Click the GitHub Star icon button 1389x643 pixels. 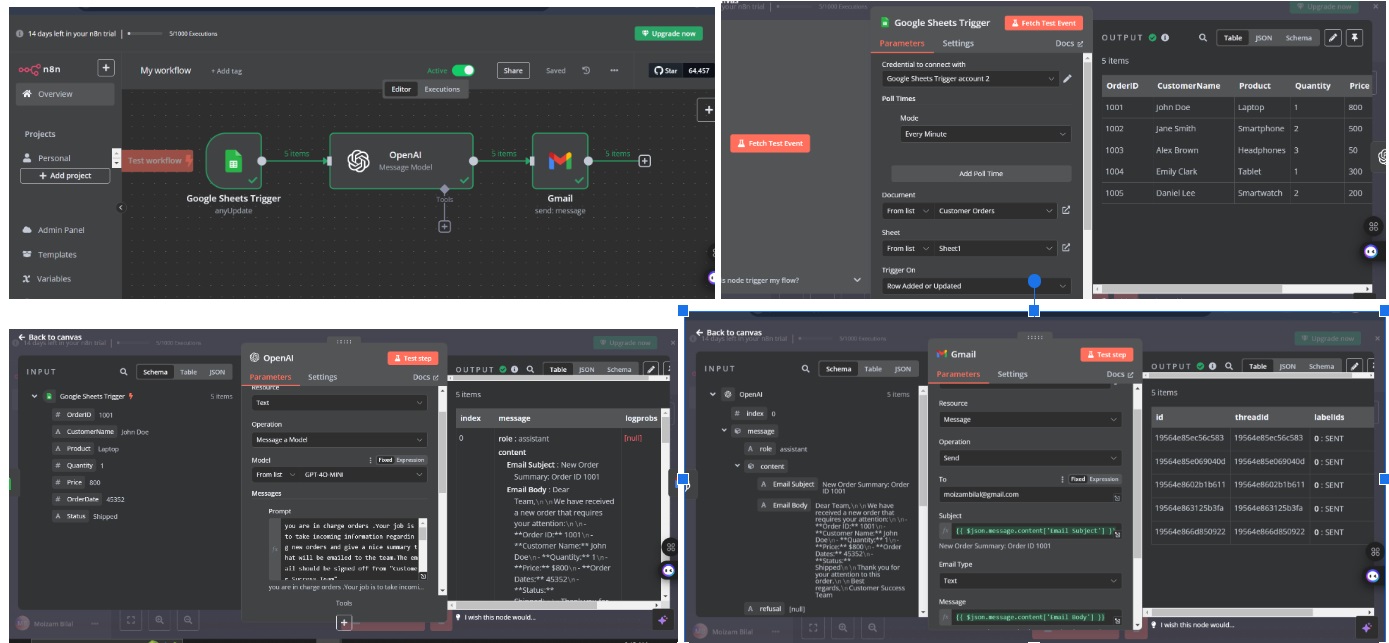click(667, 71)
